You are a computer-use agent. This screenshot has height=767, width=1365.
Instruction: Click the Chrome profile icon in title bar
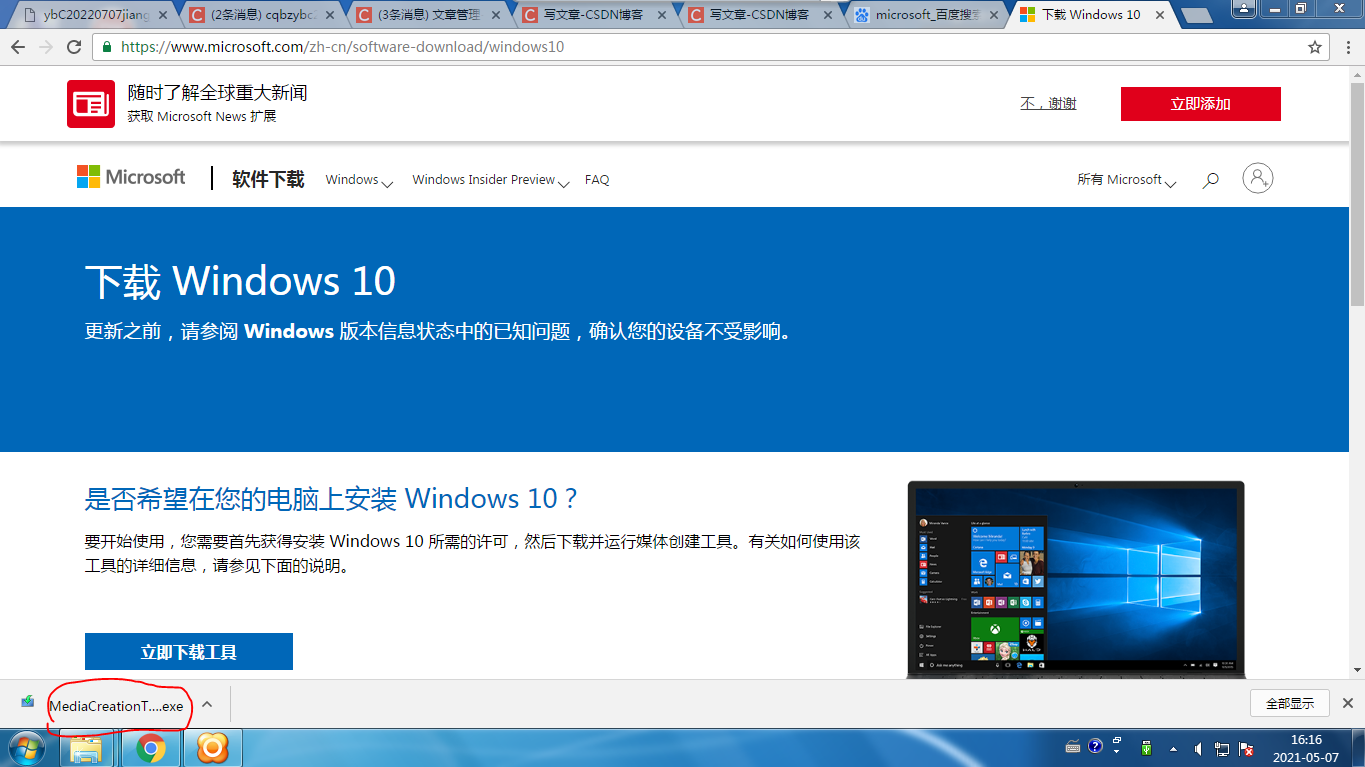coord(1243,8)
